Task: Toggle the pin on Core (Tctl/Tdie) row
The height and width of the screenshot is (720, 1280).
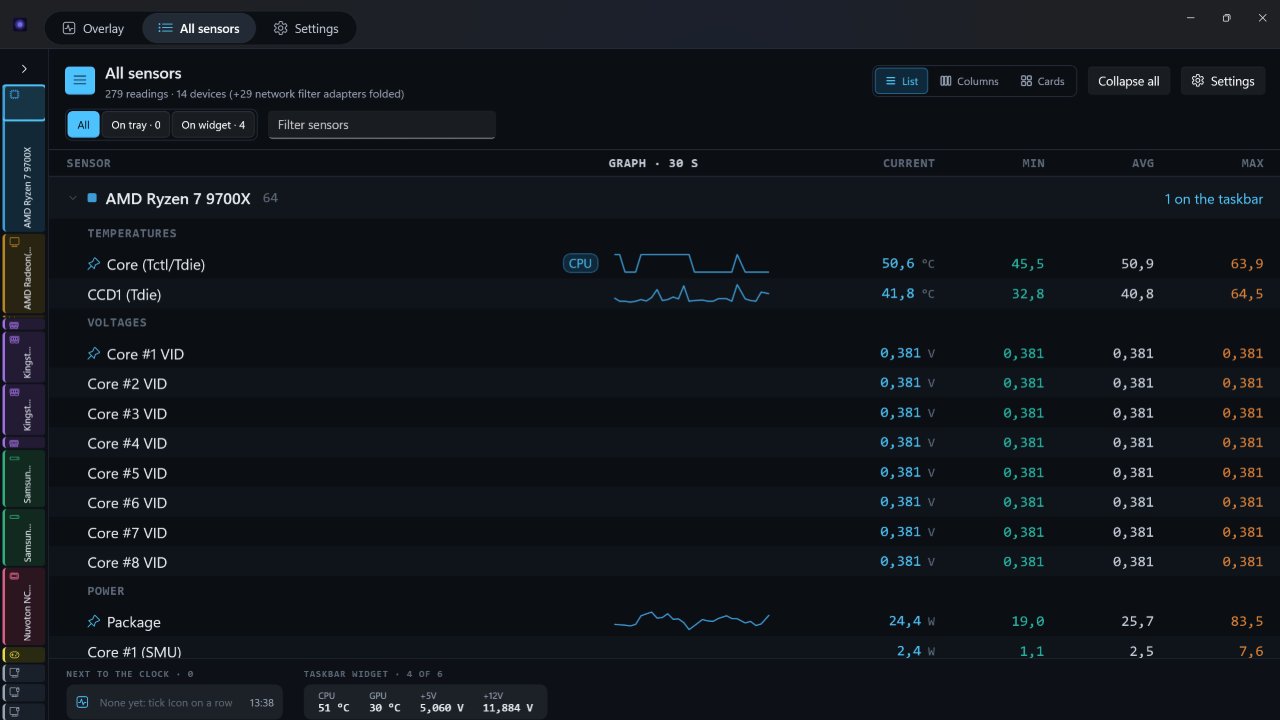Action: (94, 264)
